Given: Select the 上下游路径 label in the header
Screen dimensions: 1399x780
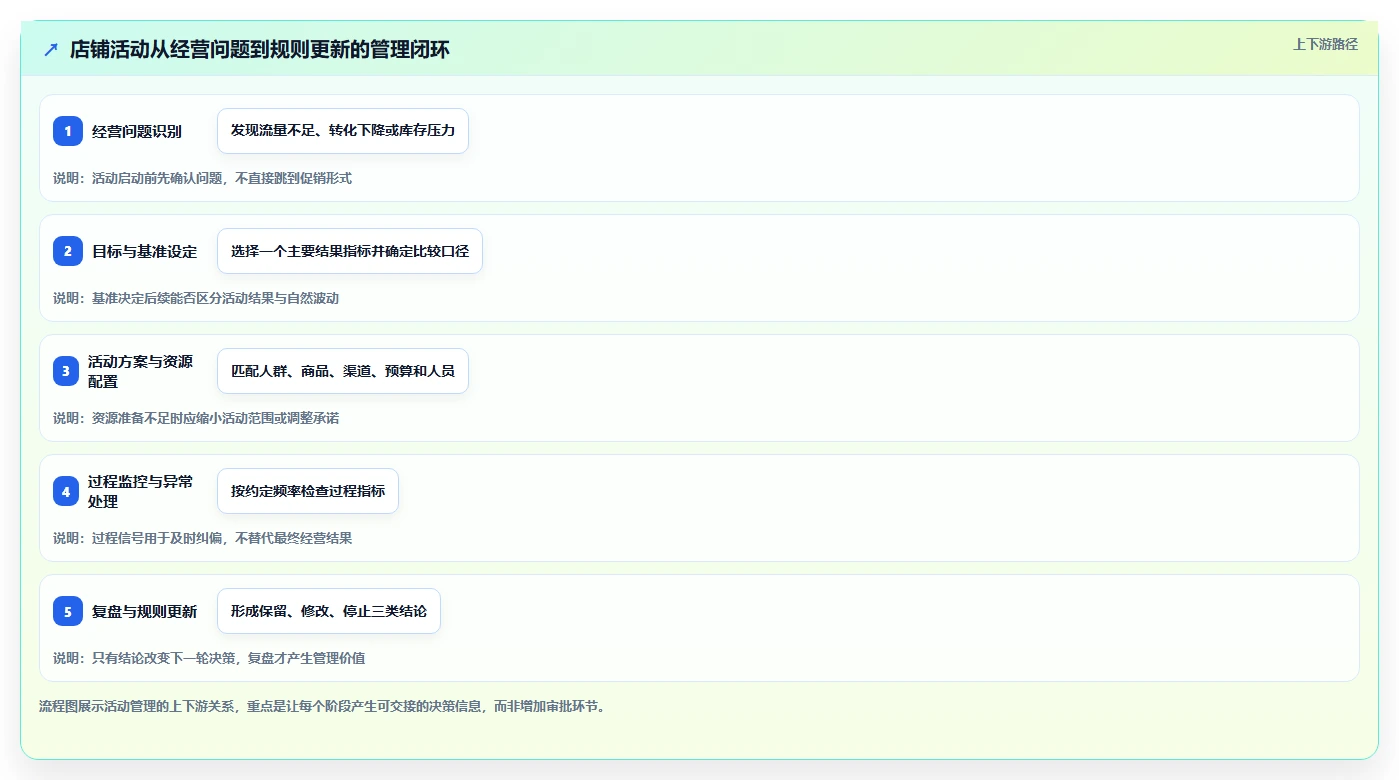Looking at the screenshot, I should point(1325,44).
